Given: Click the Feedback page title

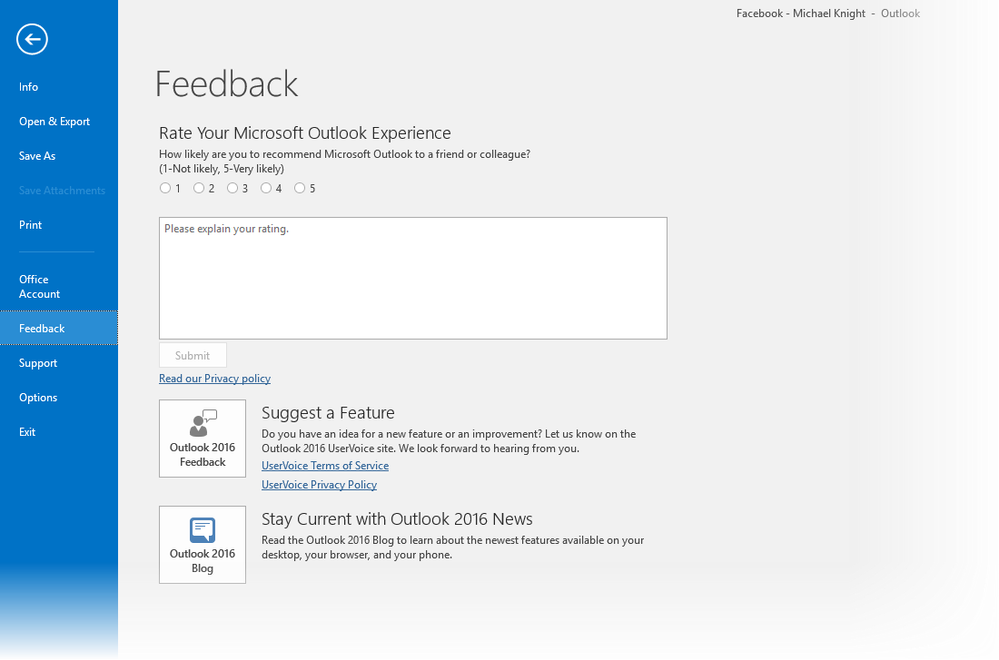Looking at the screenshot, I should [x=227, y=84].
